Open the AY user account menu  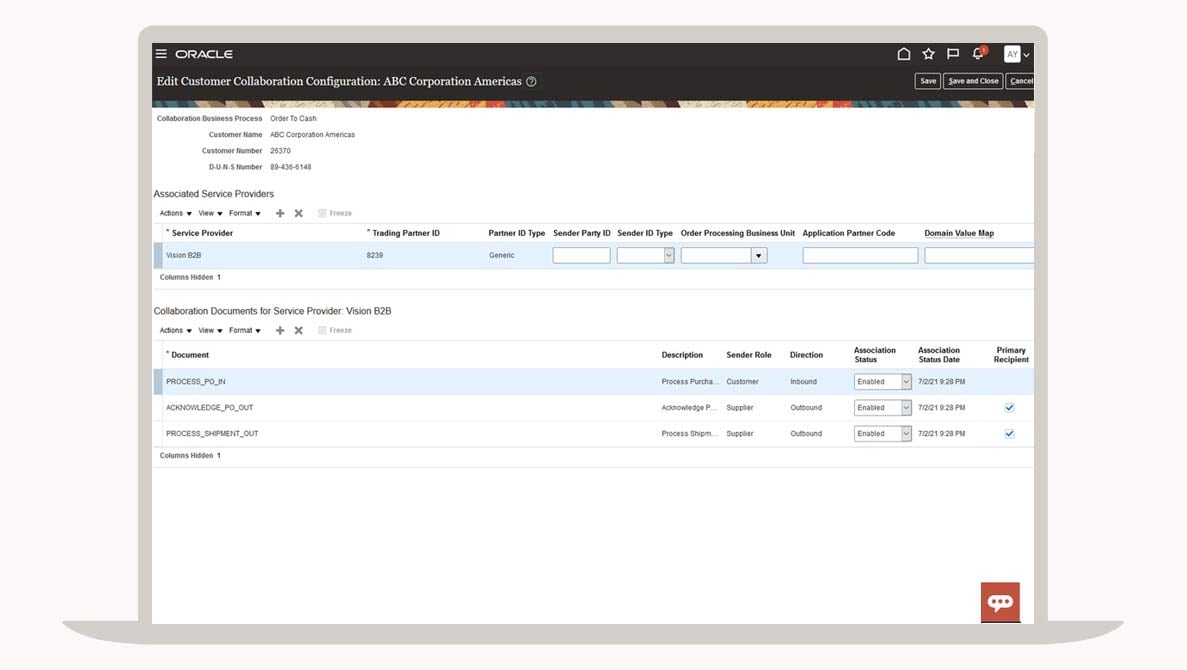click(x=1017, y=54)
